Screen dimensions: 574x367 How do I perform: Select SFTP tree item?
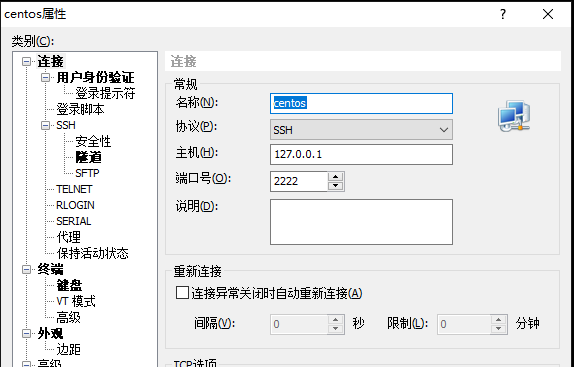(87, 173)
